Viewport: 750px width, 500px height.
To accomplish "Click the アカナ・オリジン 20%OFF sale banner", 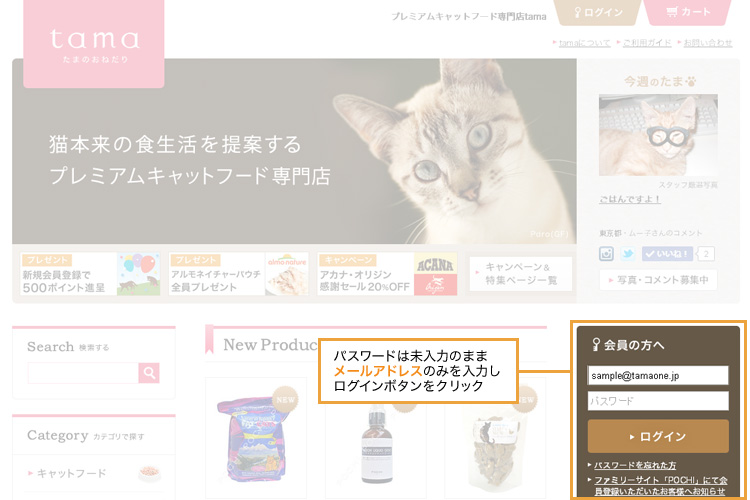I will tap(387, 274).
